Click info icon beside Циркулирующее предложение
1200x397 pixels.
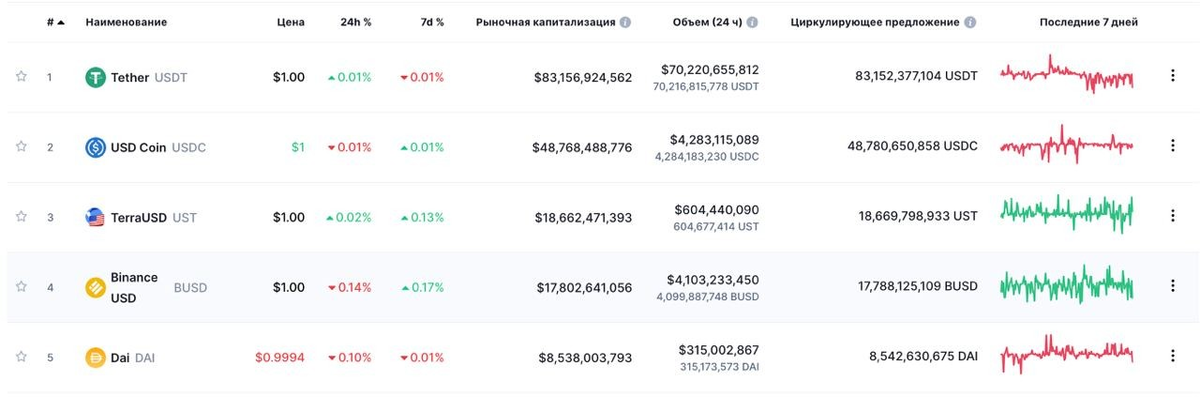click(970, 22)
